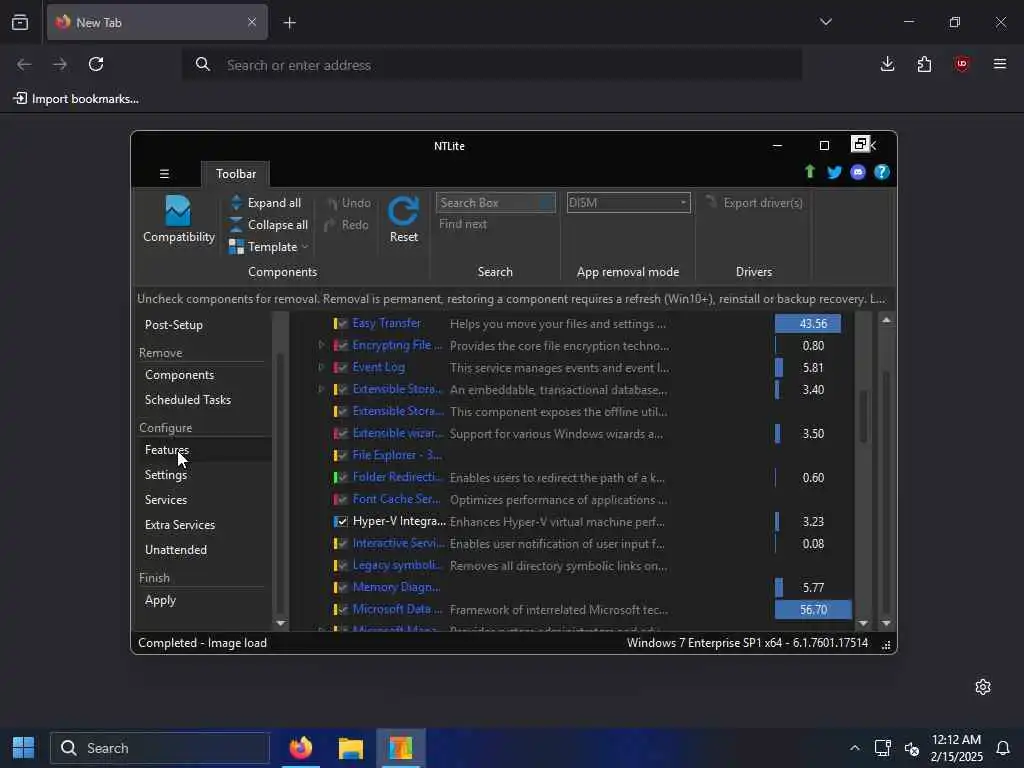Uncheck the Event Log component

coord(342,368)
